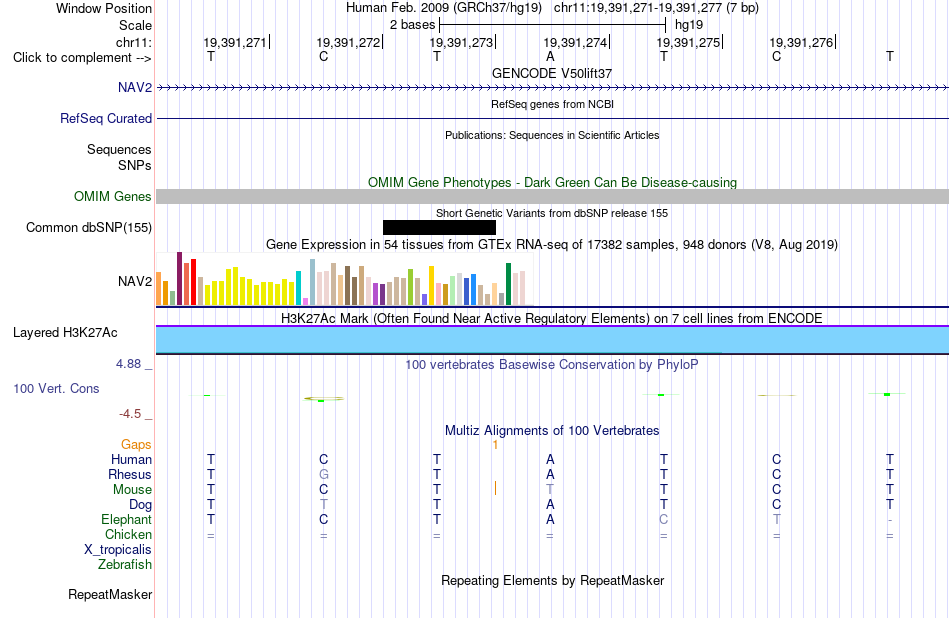Click the Human alignment row label
The height and width of the screenshot is (618, 950).
point(131,459)
